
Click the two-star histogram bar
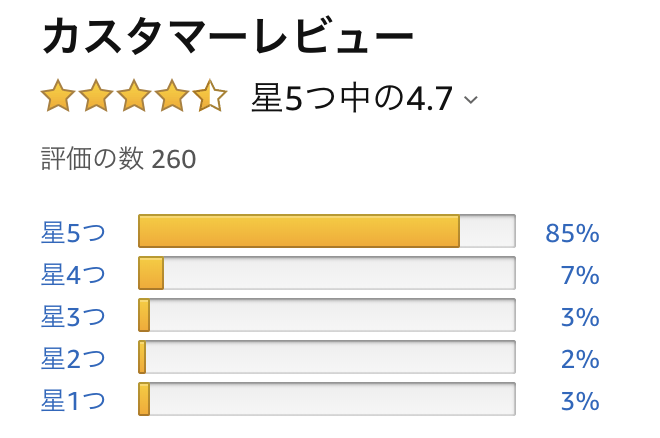(327, 357)
